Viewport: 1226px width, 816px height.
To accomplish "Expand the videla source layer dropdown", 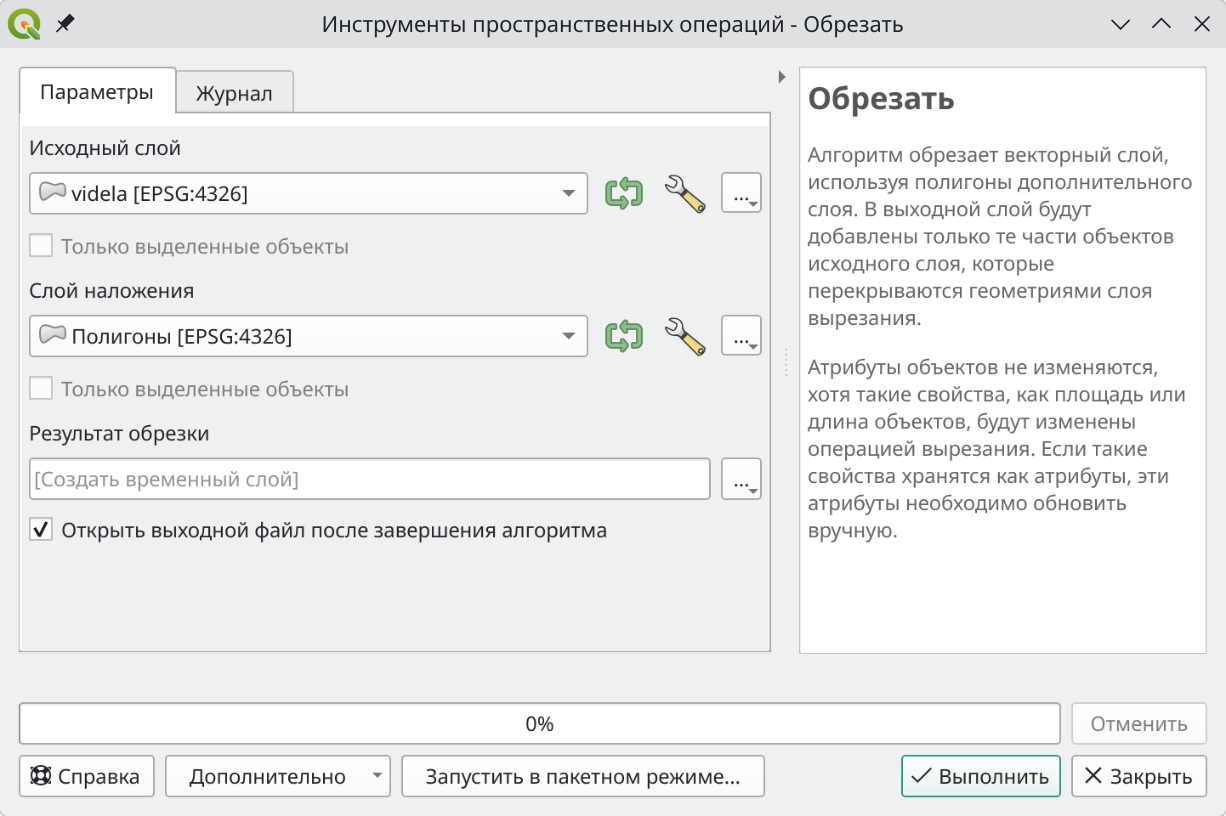I will [567, 193].
